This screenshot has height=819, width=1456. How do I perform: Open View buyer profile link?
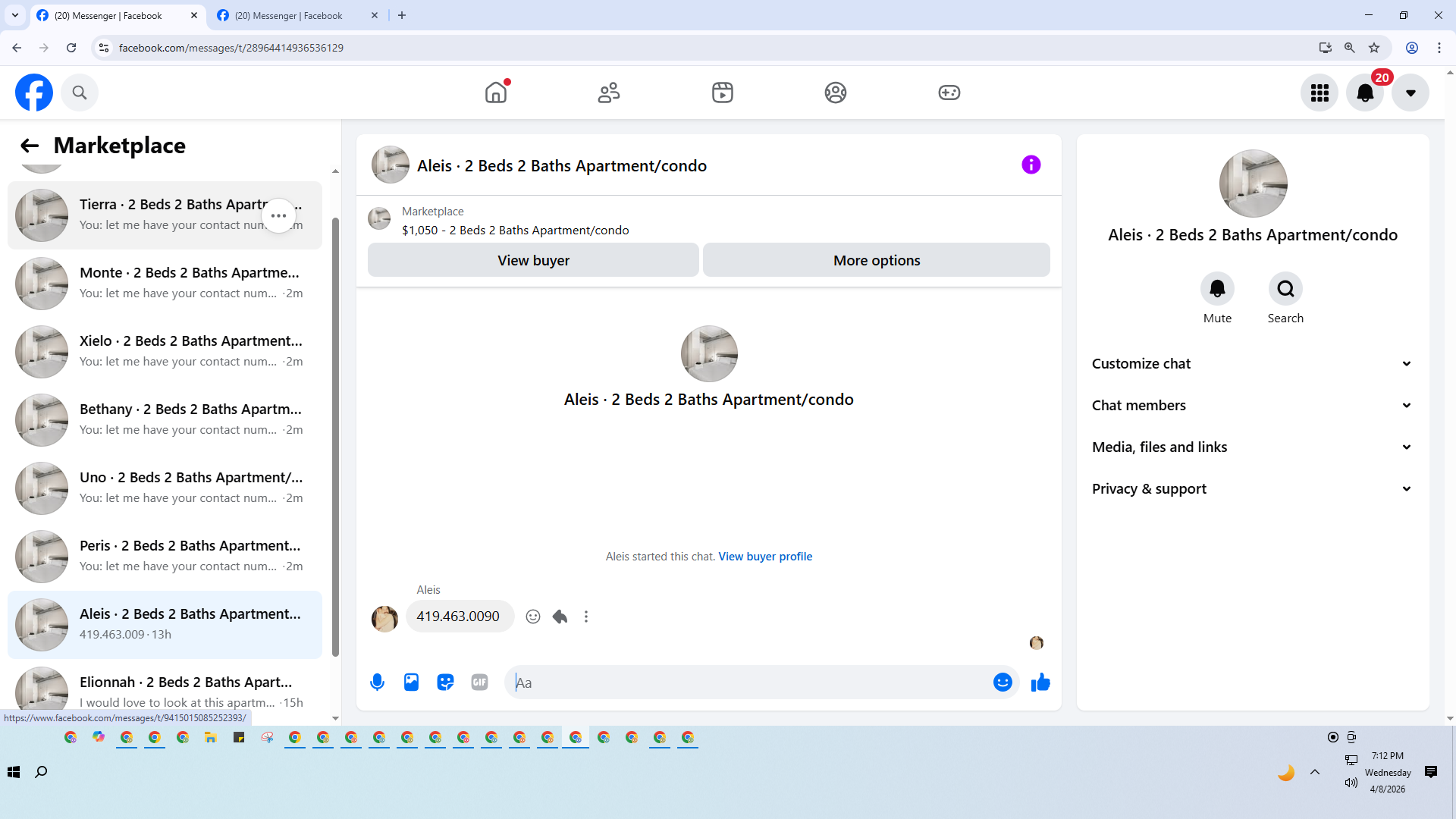pyautogui.click(x=765, y=557)
